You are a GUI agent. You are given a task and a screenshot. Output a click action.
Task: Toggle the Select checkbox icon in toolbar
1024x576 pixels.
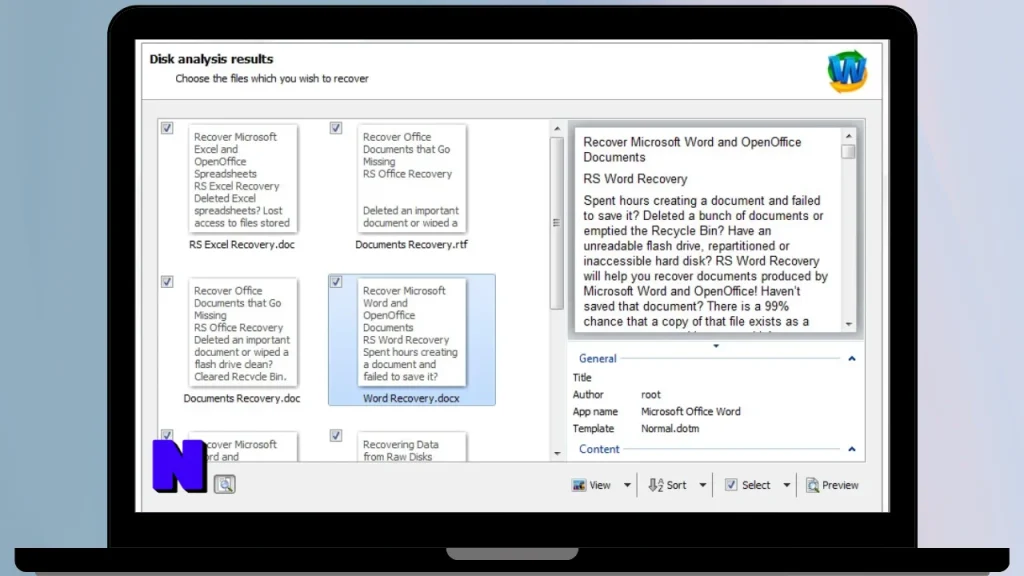click(731, 485)
